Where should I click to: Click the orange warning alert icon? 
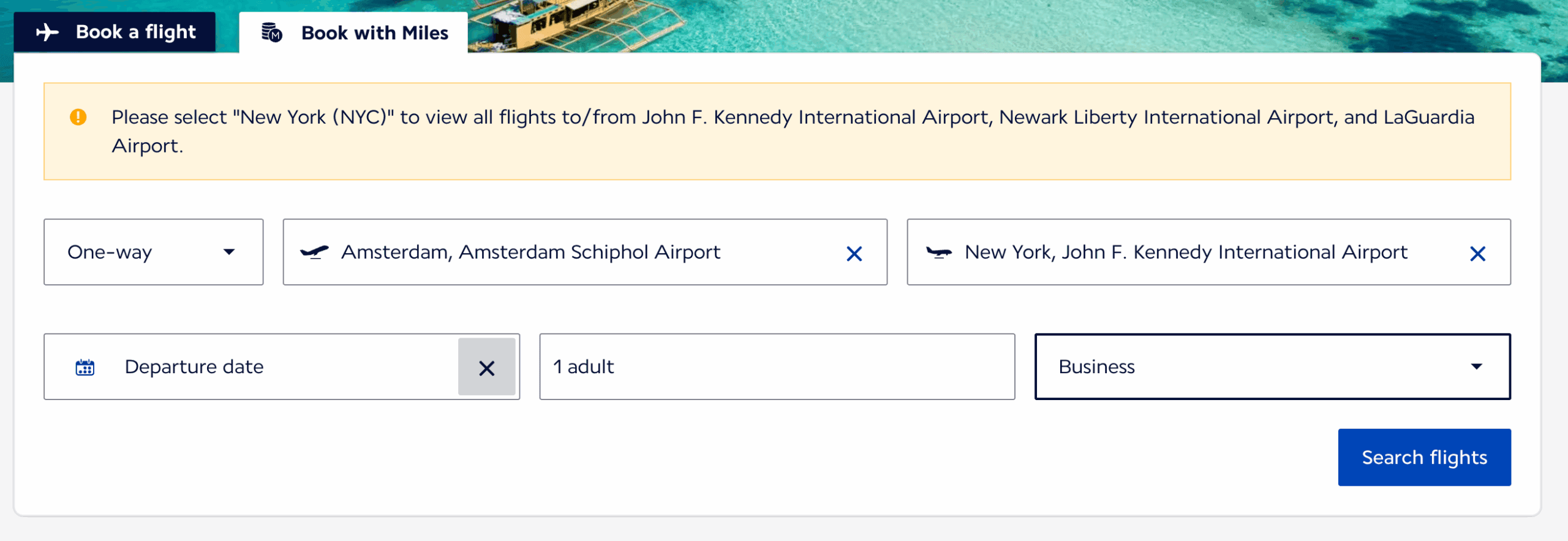tap(78, 116)
